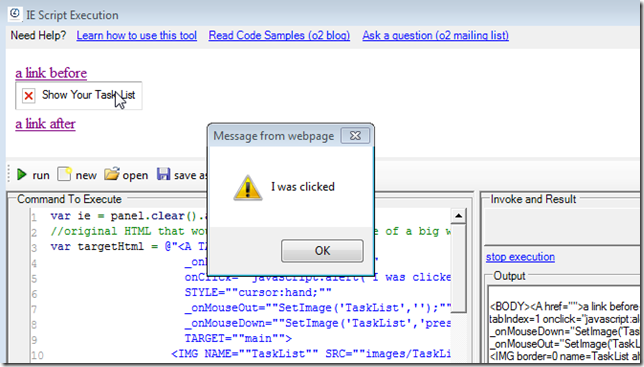Click the STYLE=""cursor:hand;"" code line
The height and width of the screenshot is (367, 644).
tap(258, 292)
